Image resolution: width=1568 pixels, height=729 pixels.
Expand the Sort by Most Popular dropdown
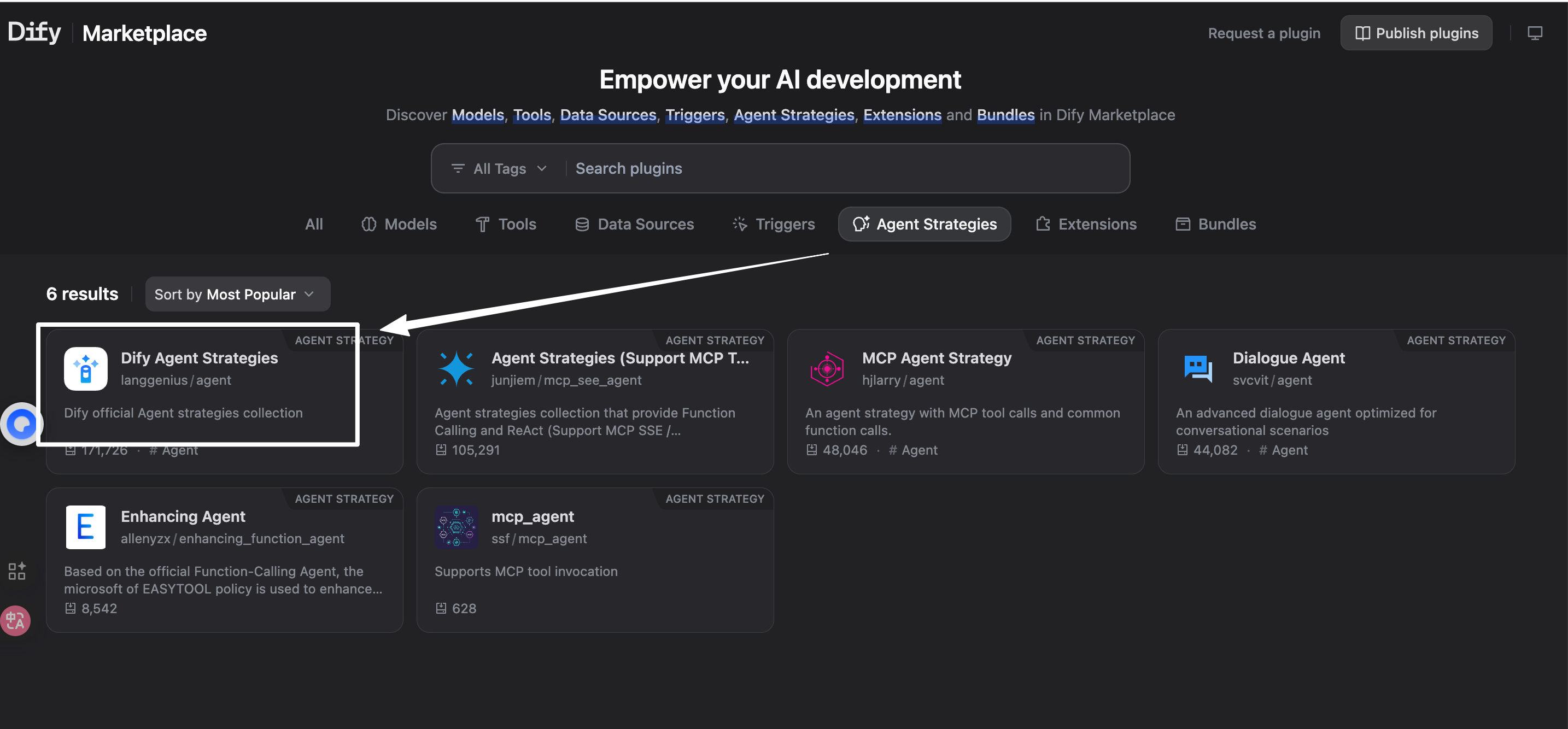tap(237, 295)
